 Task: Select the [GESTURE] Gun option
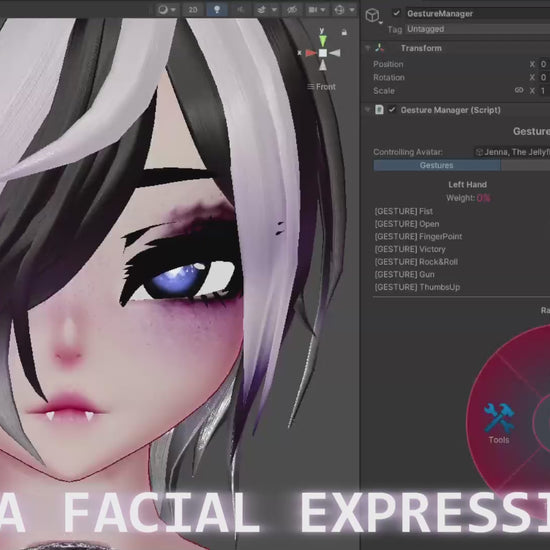tap(404, 274)
